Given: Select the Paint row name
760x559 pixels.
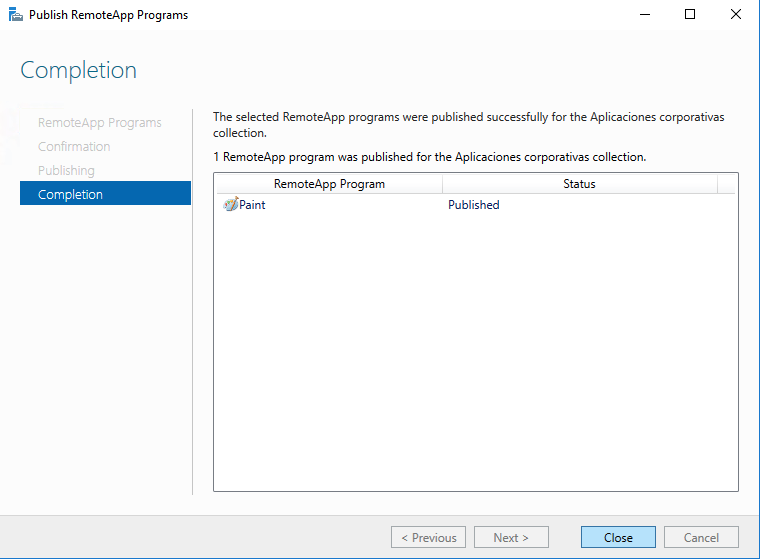Looking at the screenshot, I should point(252,205).
